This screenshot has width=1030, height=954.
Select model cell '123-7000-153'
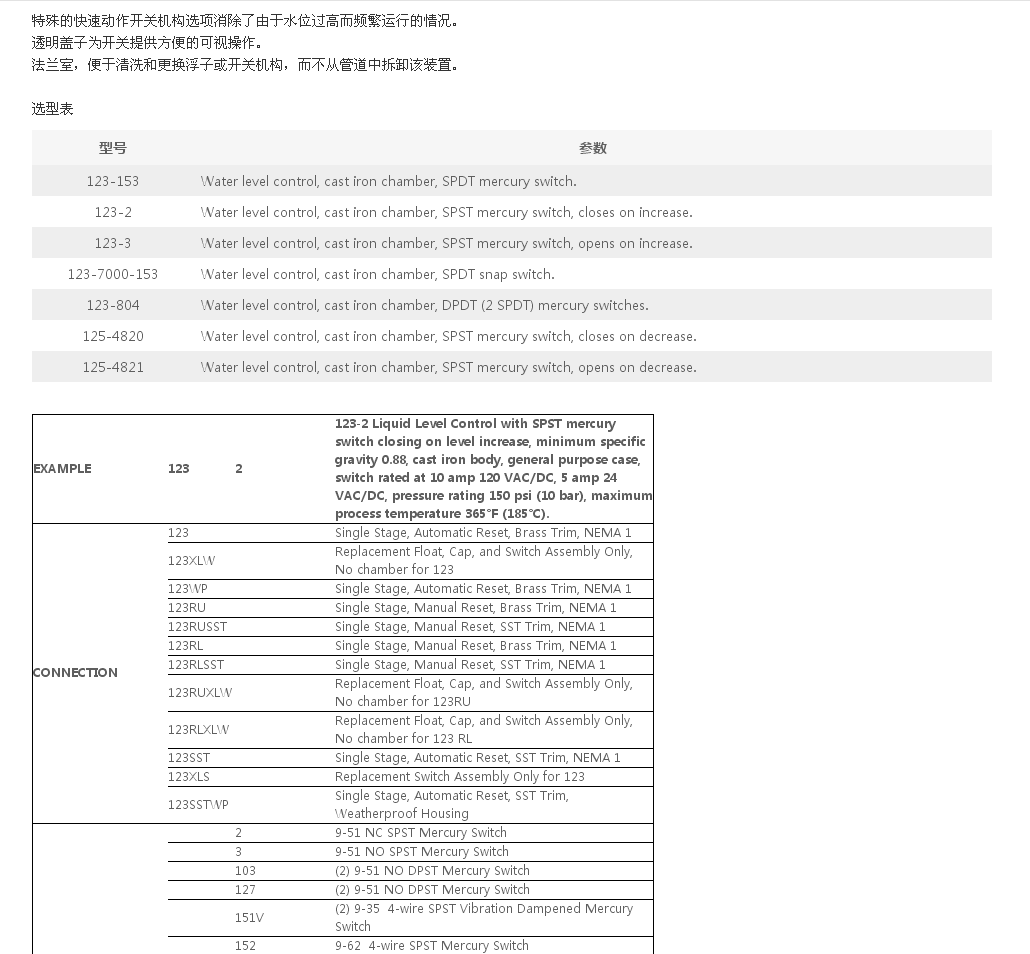click(x=112, y=273)
